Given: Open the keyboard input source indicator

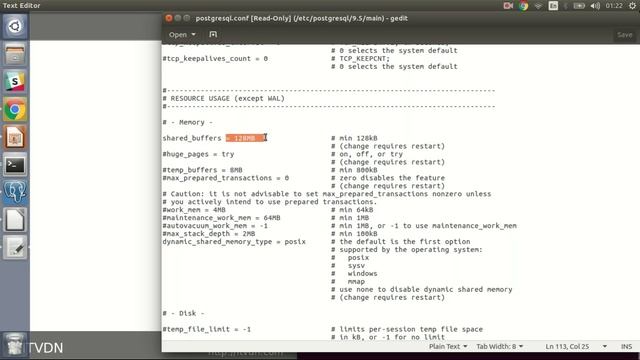Looking at the screenshot, I should tap(553, 6).
